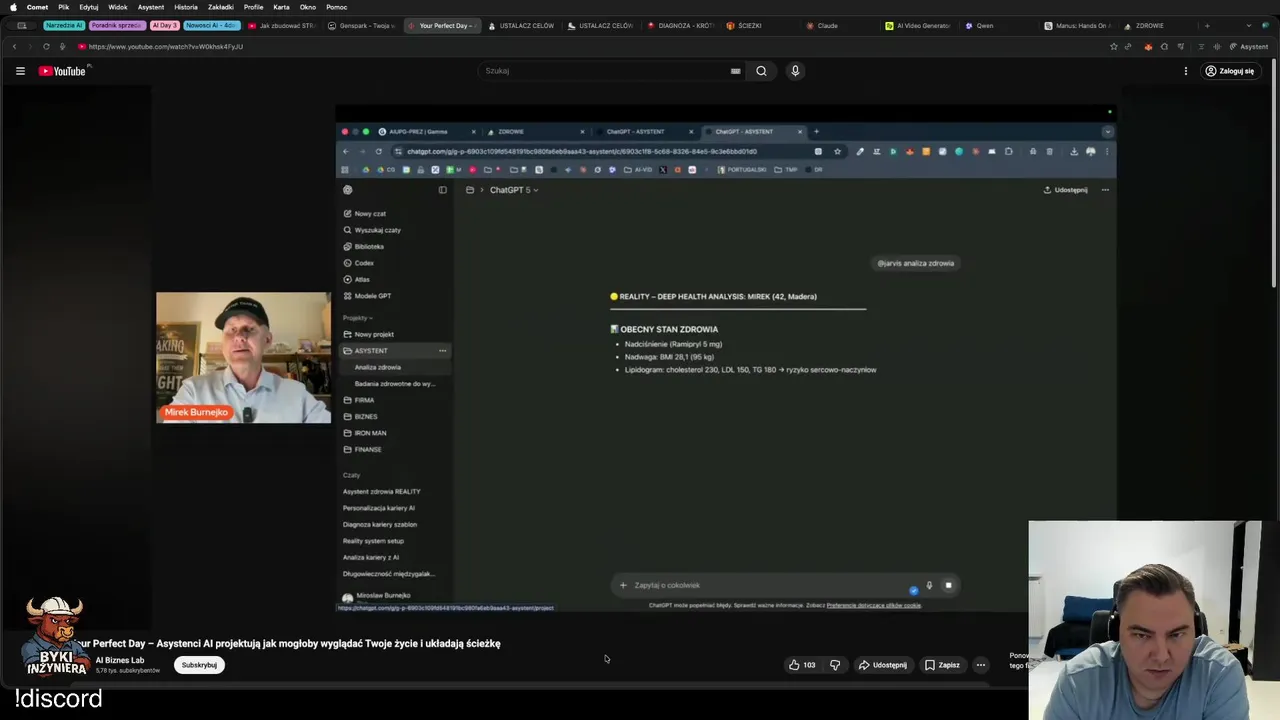Screen dimensions: 1280x720
Task: Like the video with thumbs up
Action: [802, 665]
